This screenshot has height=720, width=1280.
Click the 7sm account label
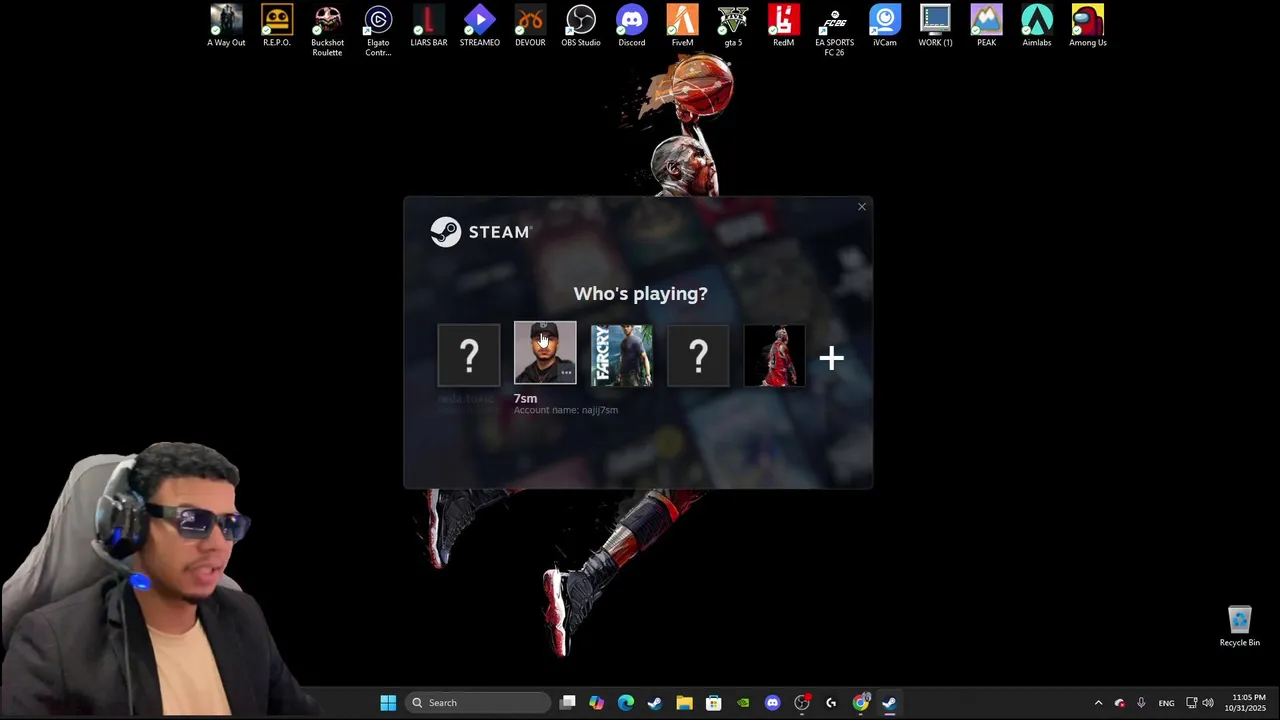tap(525, 398)
